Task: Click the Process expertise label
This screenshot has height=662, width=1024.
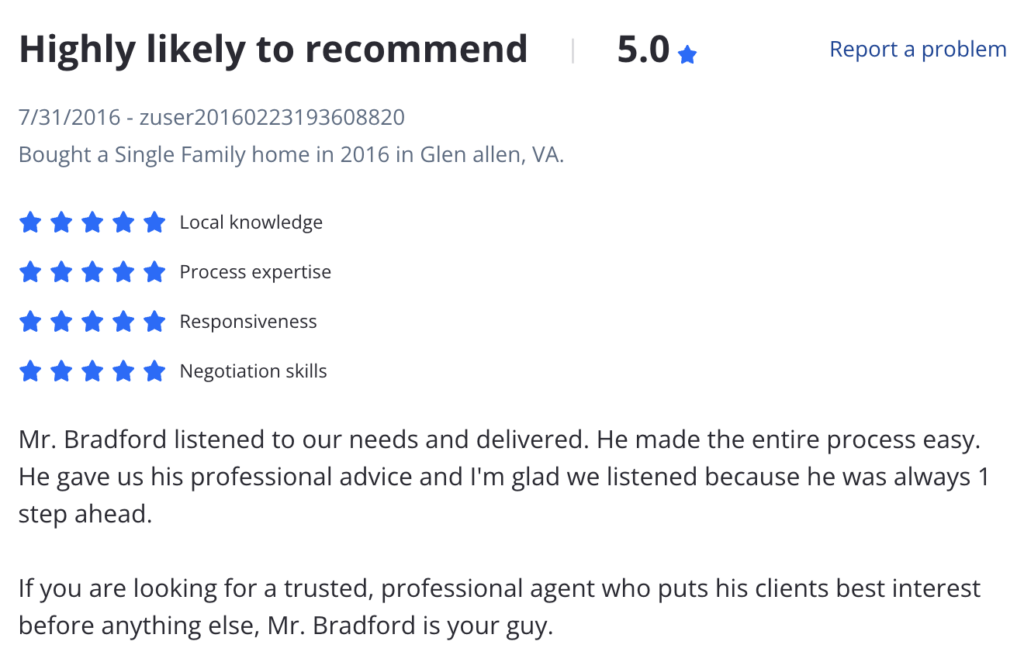Action: (255, 272)
